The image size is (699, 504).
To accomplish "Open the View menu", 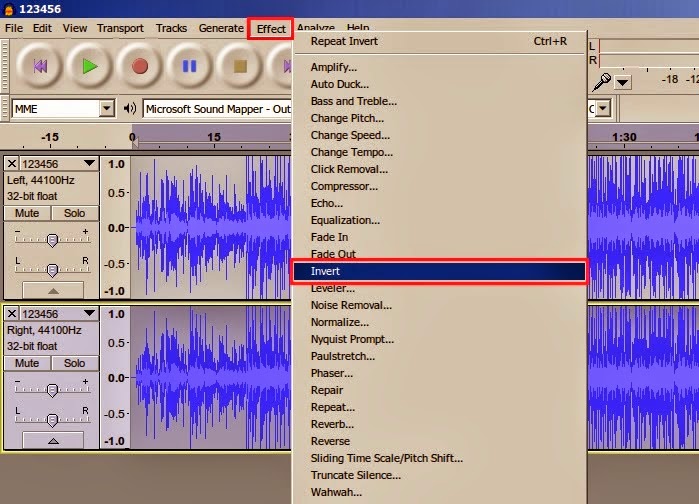I will (x=75, y=28).
